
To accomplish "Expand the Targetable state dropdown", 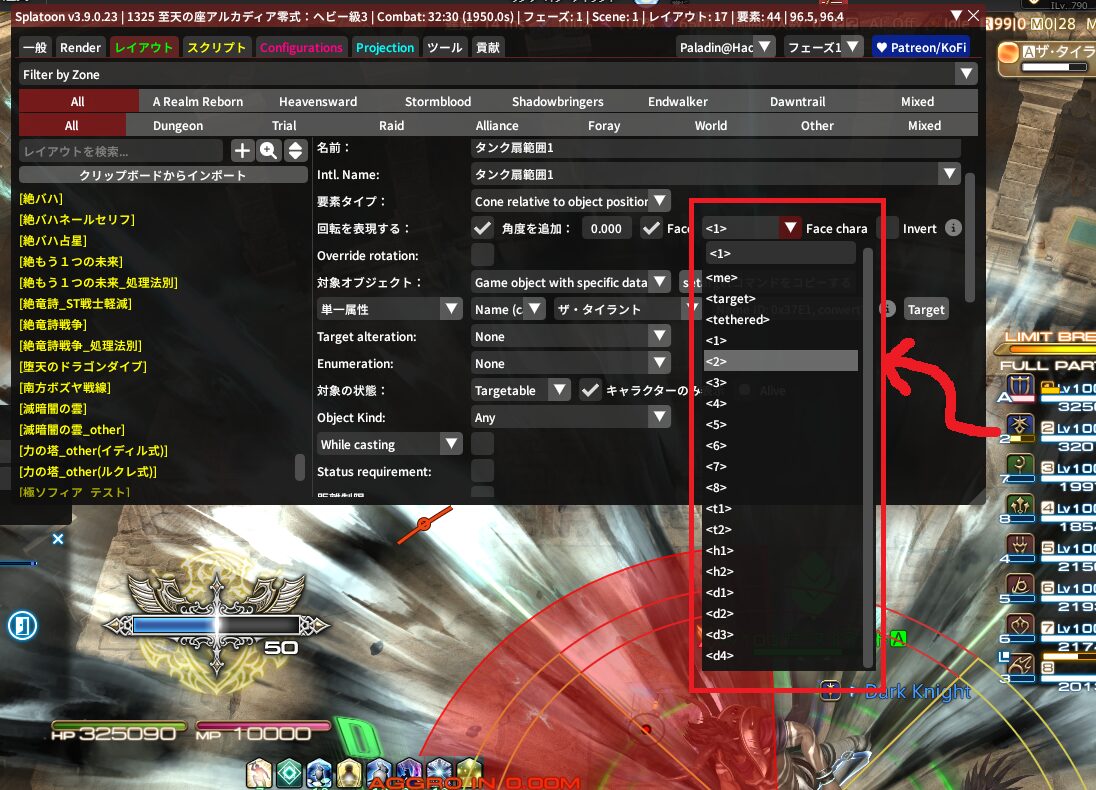I will coord(521,390).
